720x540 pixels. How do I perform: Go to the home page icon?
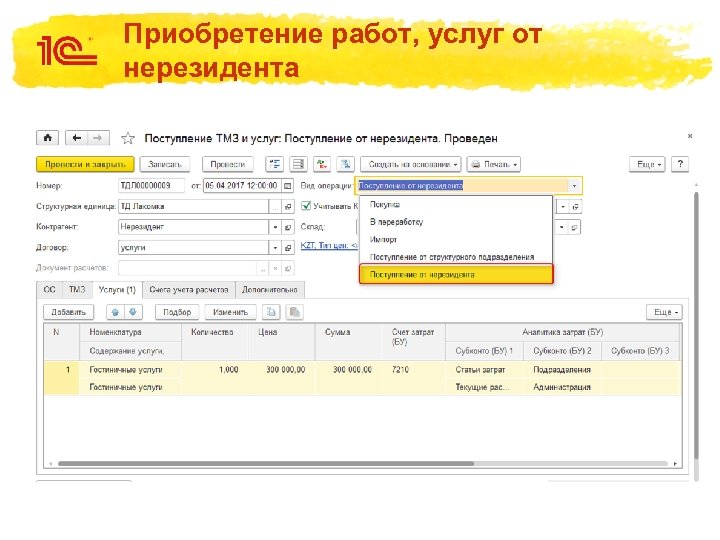coord(48,138)
